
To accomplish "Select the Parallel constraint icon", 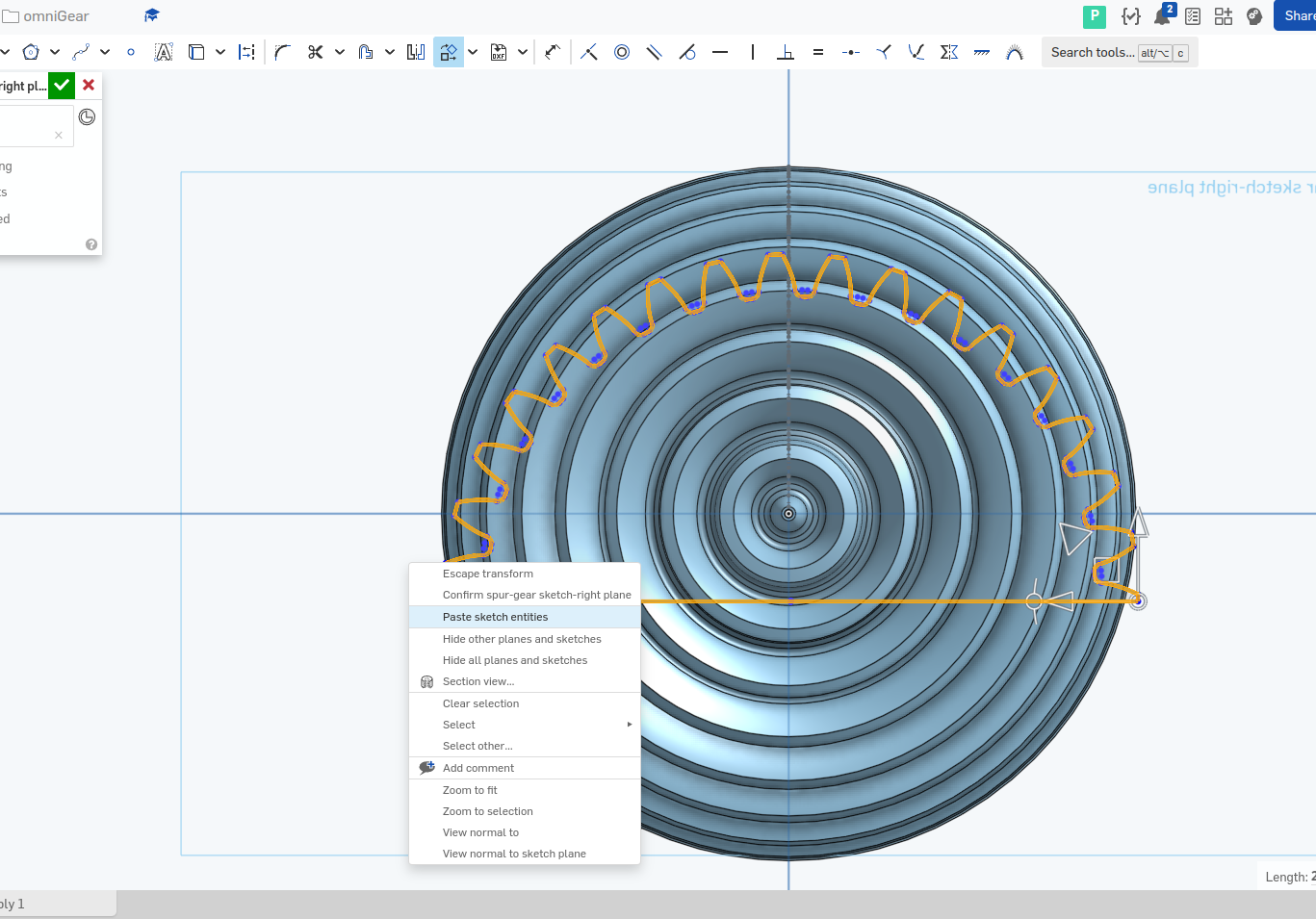I will pos(654,52).
